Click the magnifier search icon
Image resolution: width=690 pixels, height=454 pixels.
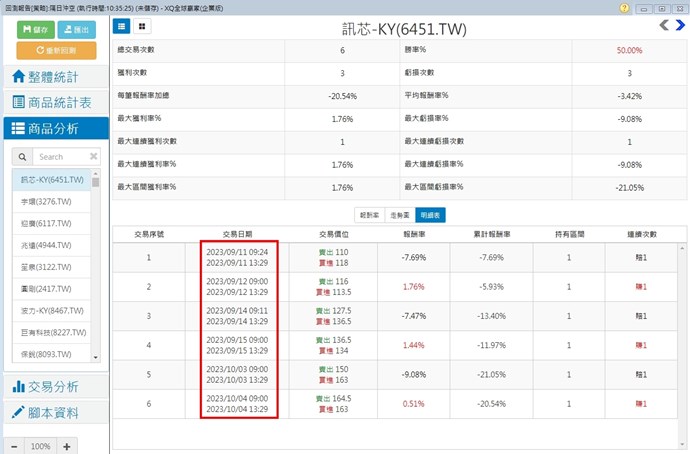coord(21,157)
